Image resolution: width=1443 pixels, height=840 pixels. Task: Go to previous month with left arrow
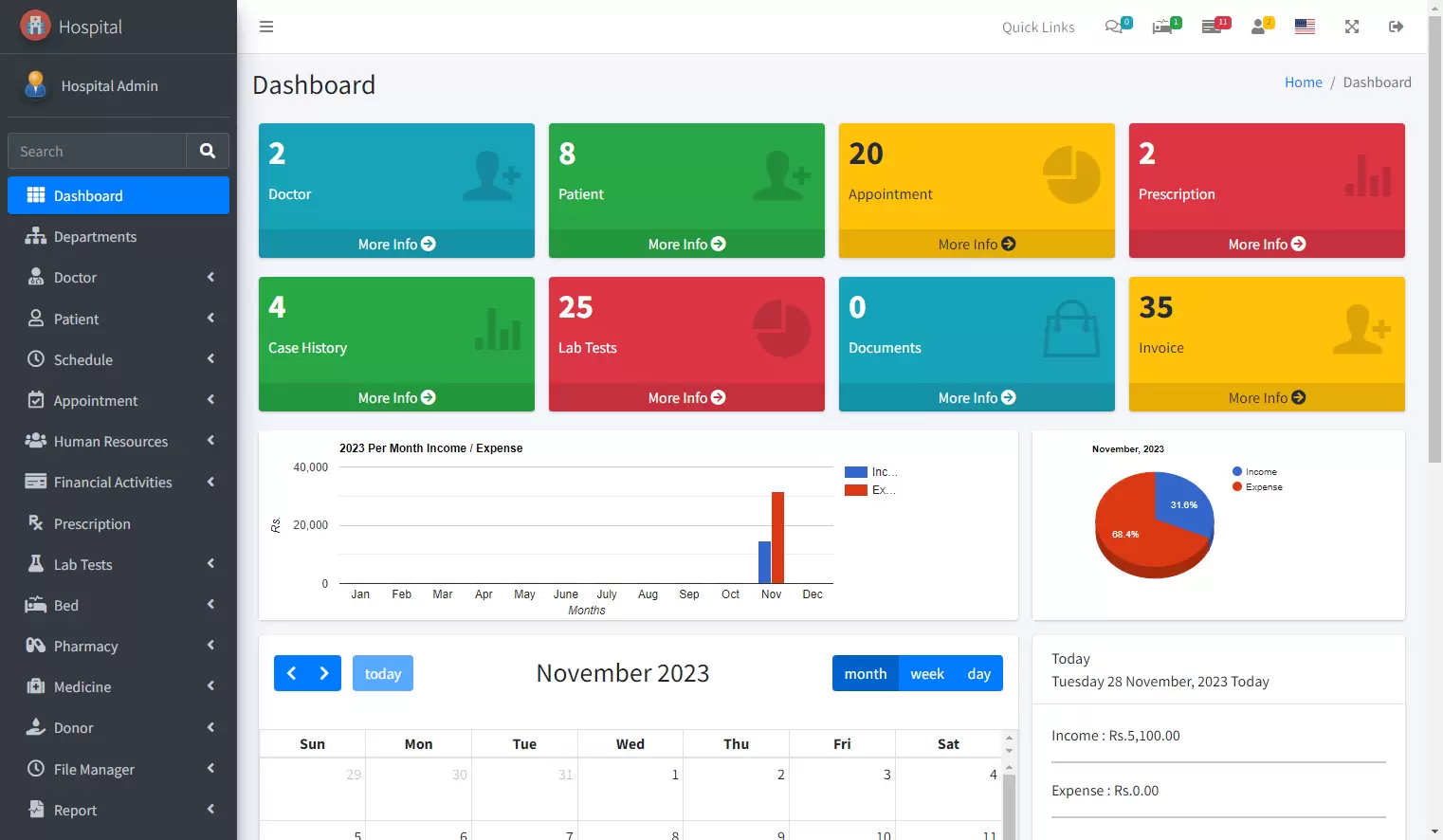pos(291,673)
